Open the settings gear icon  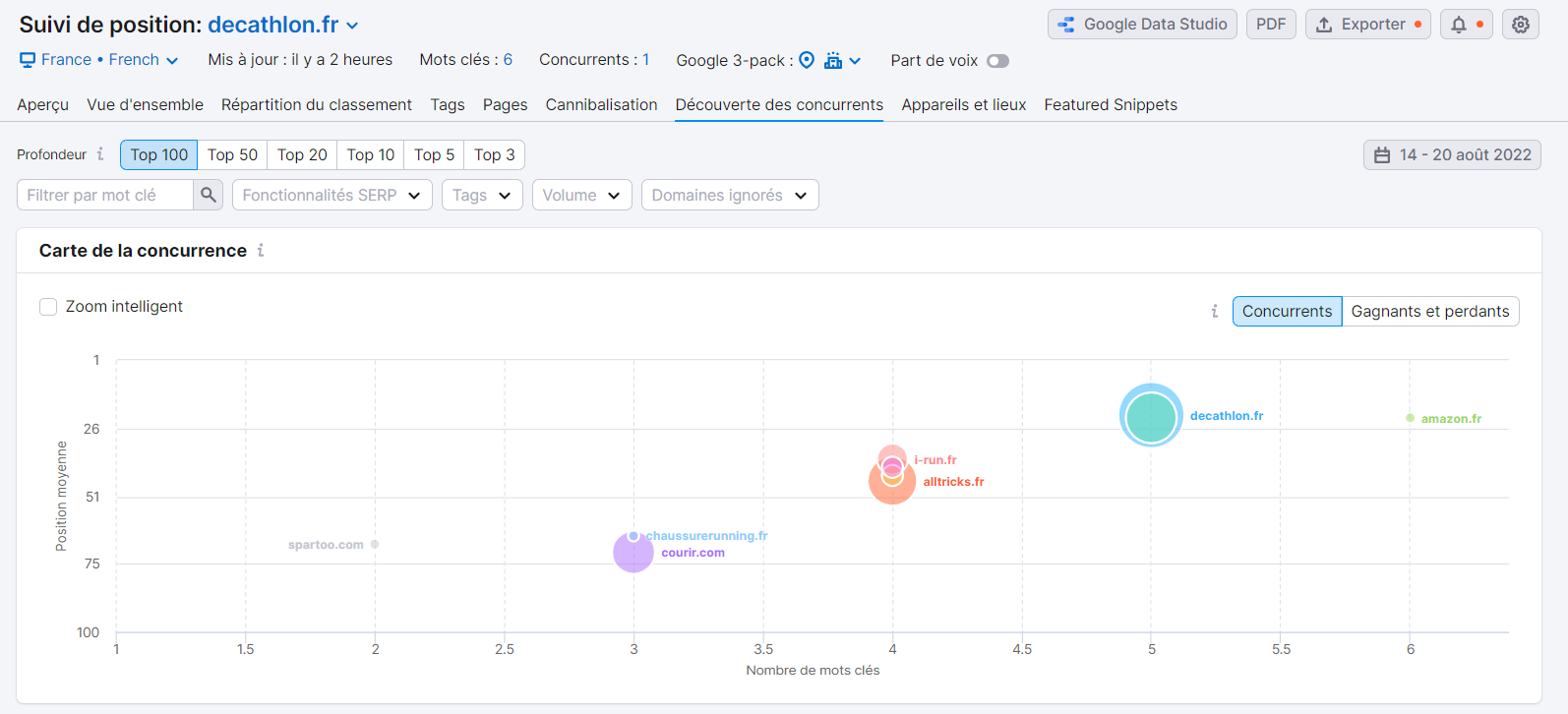[x=1520, y=25]
